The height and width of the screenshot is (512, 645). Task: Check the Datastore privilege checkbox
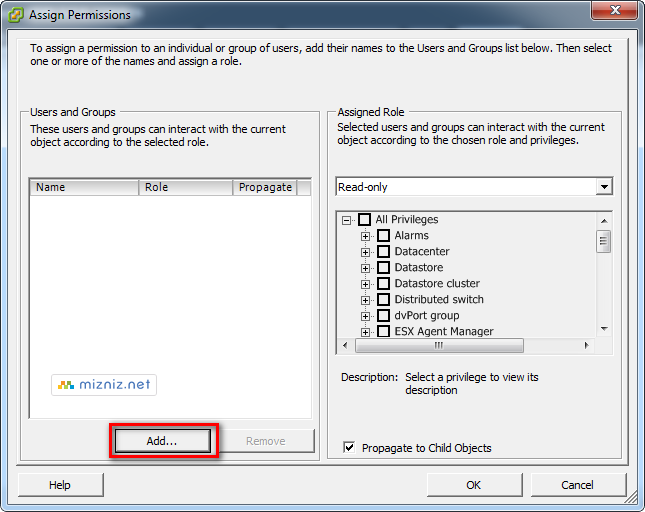[x=383, y=267]
